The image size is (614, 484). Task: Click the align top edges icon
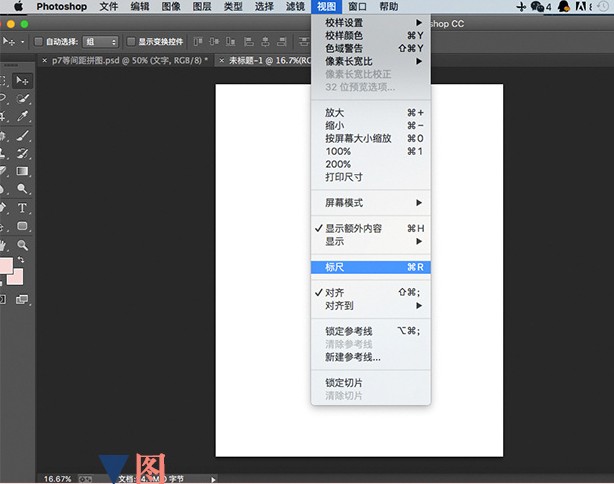coord(198,42)
